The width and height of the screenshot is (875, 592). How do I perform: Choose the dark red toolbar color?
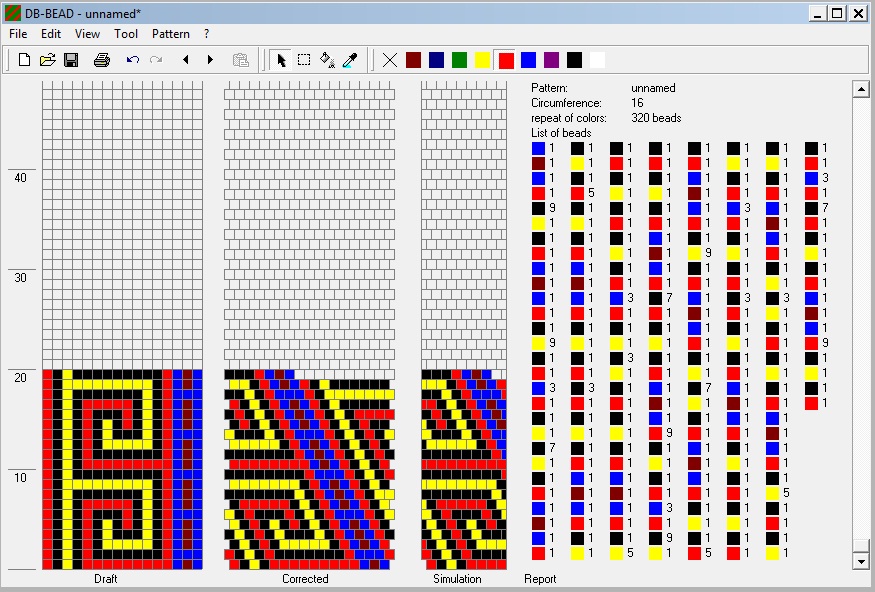tap(414, 60)
